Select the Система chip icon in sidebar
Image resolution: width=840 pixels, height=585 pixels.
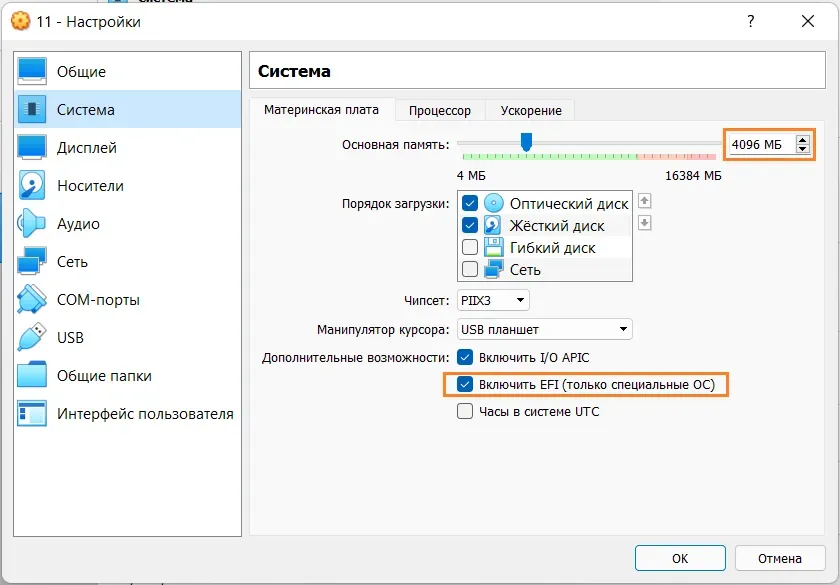tap(32, 109)
